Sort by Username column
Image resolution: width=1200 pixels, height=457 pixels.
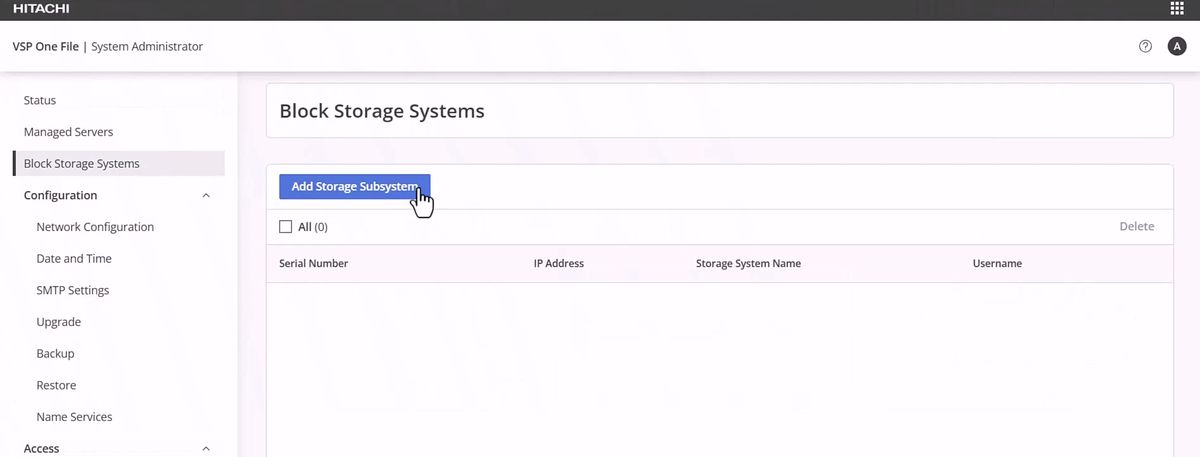997,264
